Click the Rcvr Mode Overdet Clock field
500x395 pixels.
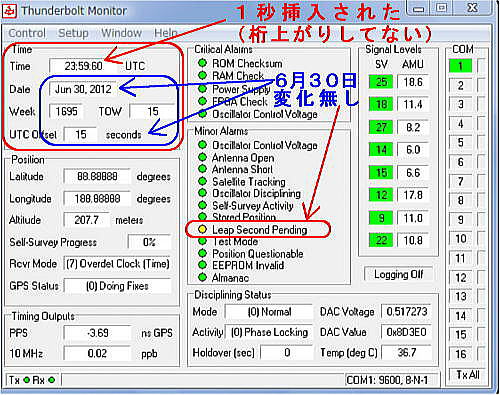tap(117, 264)
